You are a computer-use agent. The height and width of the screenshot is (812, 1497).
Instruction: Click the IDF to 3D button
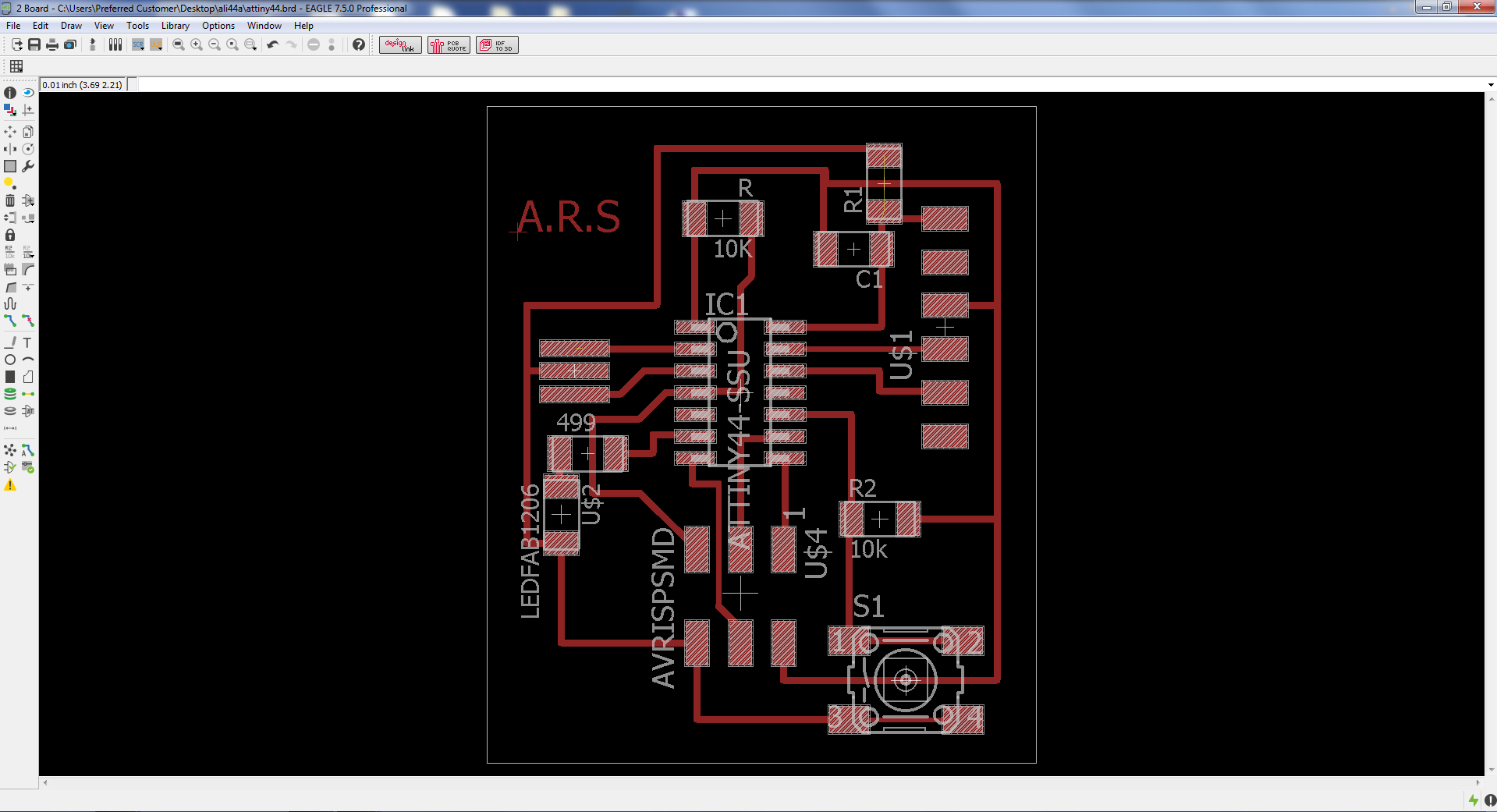[497, 45]
